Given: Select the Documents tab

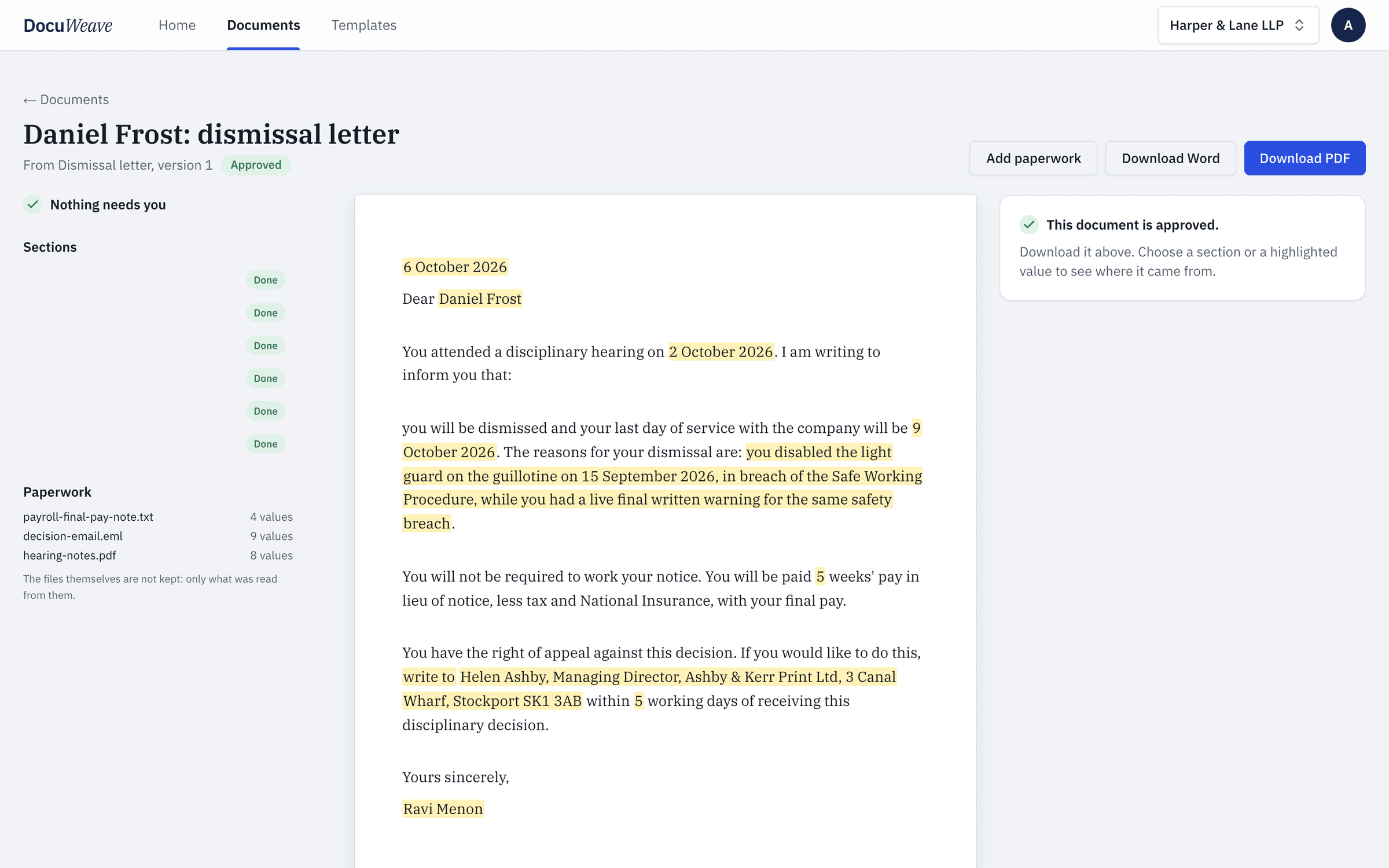Looking at the screenshot, I should coord(263,25).
